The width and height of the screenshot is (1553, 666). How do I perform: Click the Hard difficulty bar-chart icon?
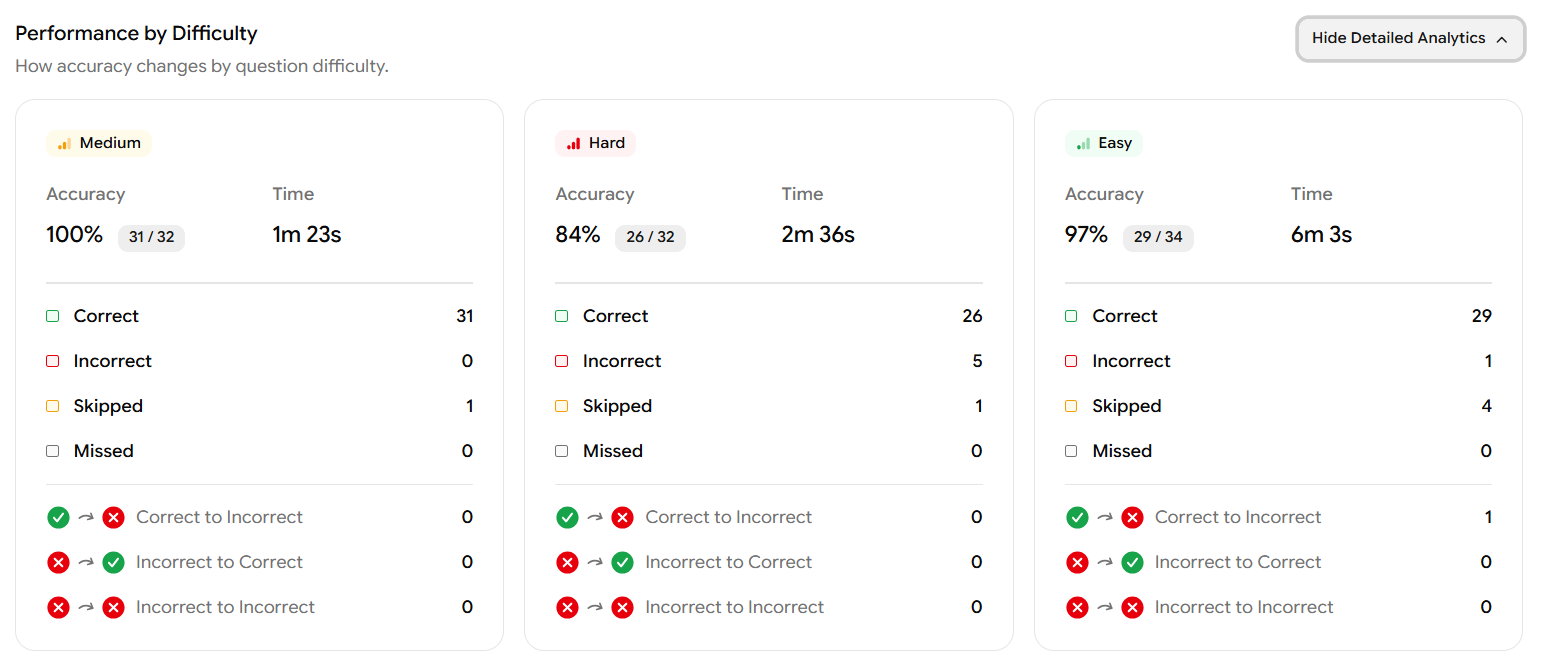coord(573,144)
